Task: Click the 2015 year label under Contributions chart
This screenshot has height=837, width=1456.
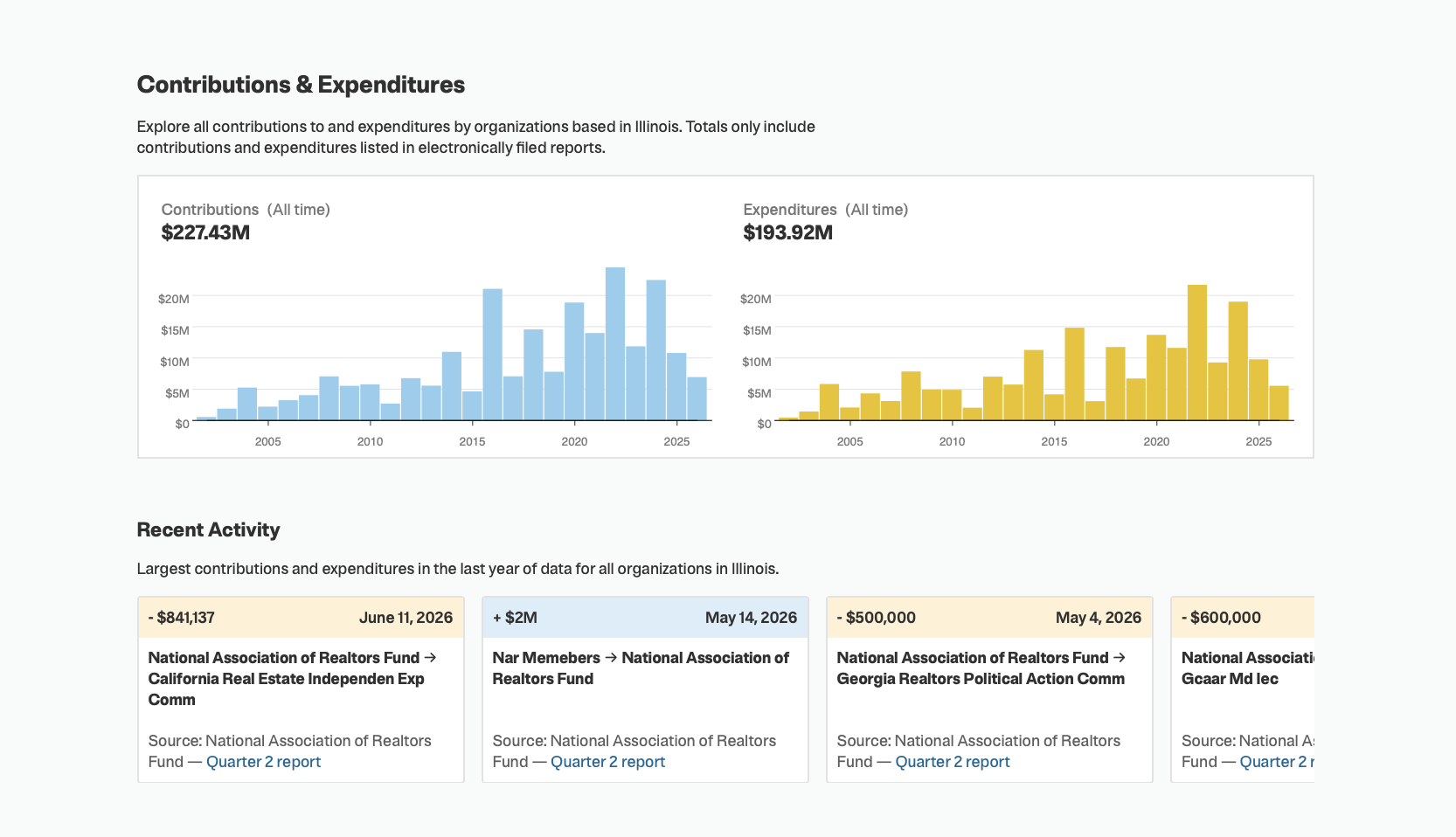Action: (x=472, y=441)
